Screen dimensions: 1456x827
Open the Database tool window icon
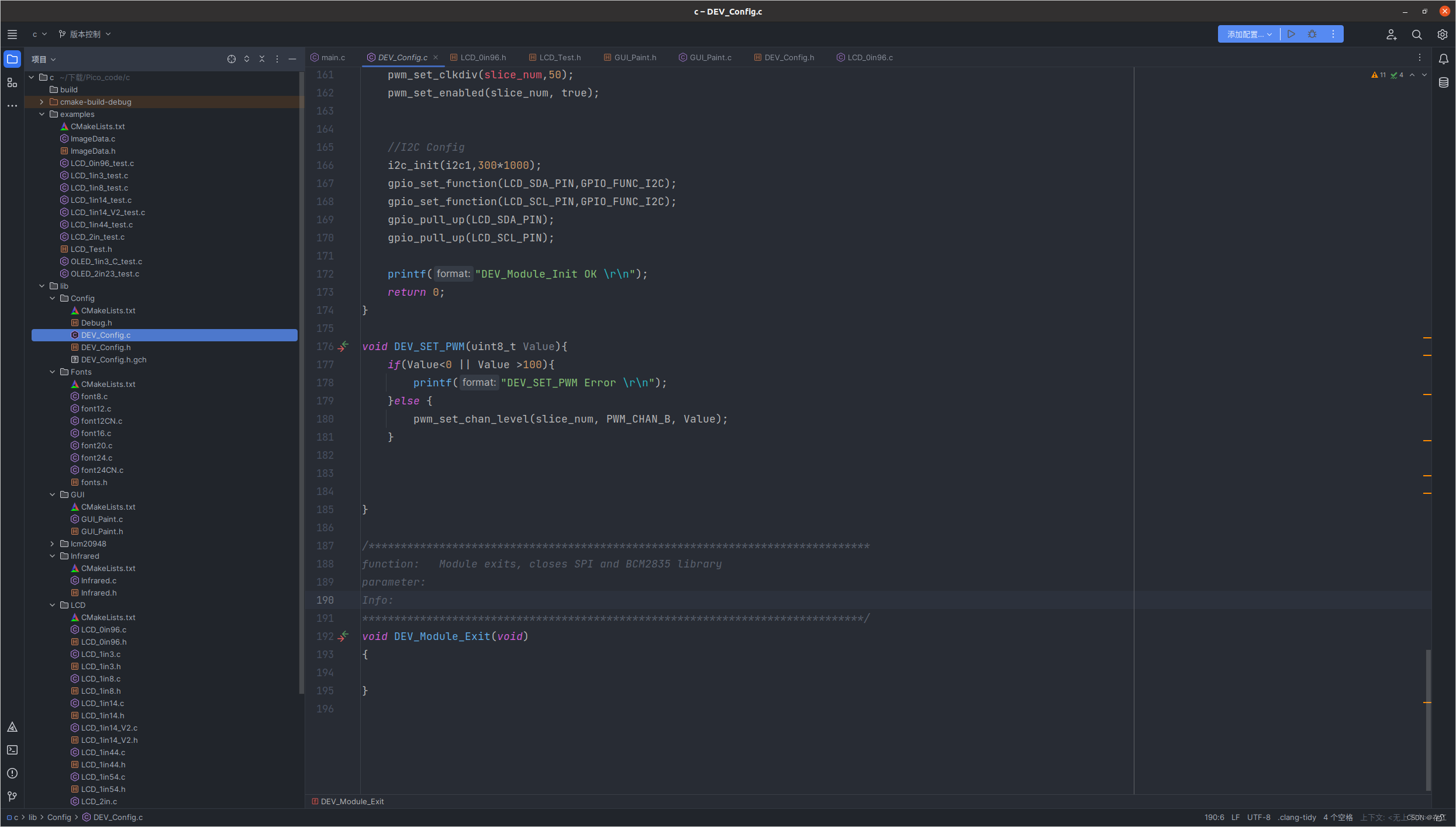click(1444, 83)
